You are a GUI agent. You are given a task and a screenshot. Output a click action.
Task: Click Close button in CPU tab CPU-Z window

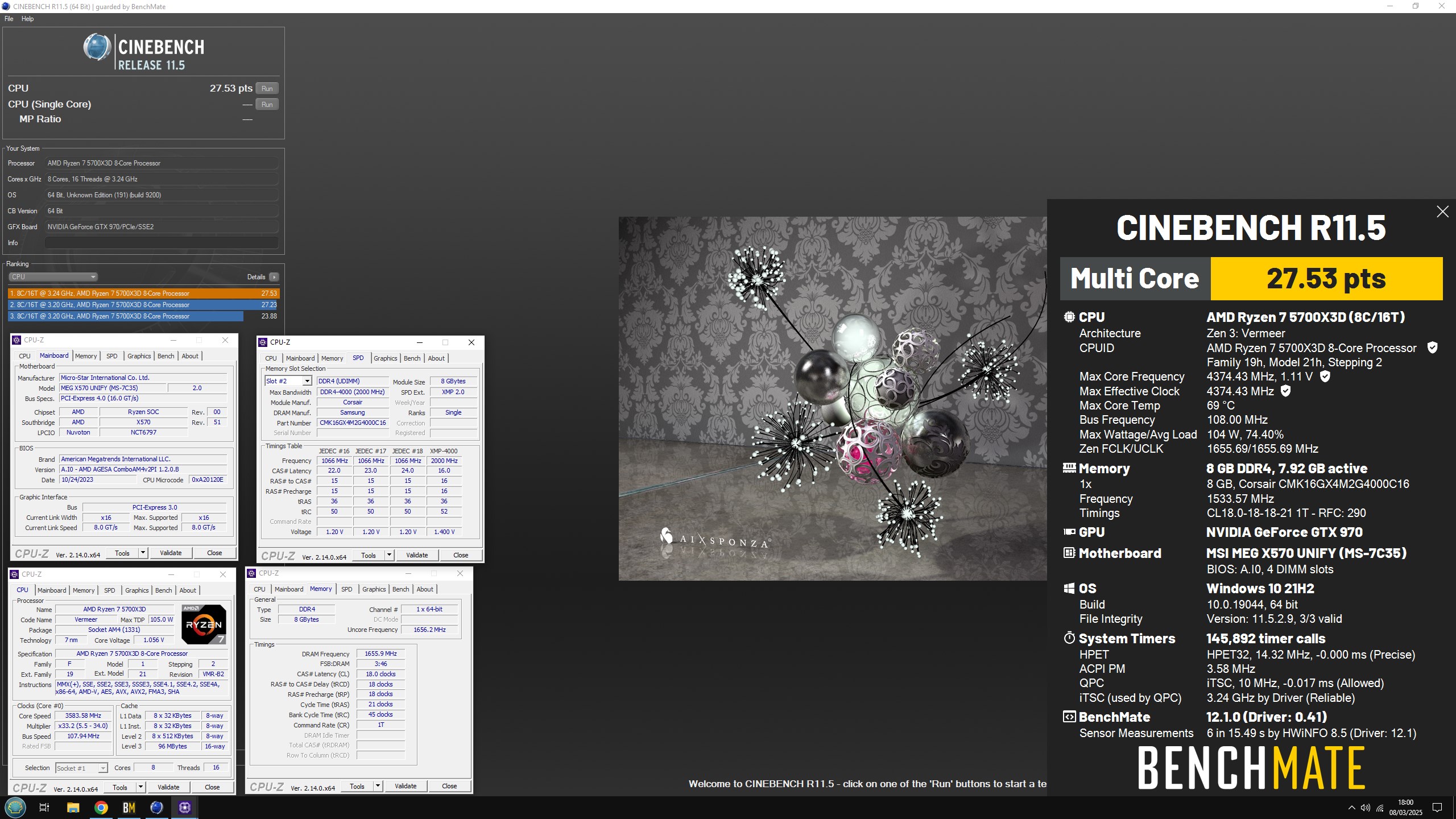[x=212, y=787]
